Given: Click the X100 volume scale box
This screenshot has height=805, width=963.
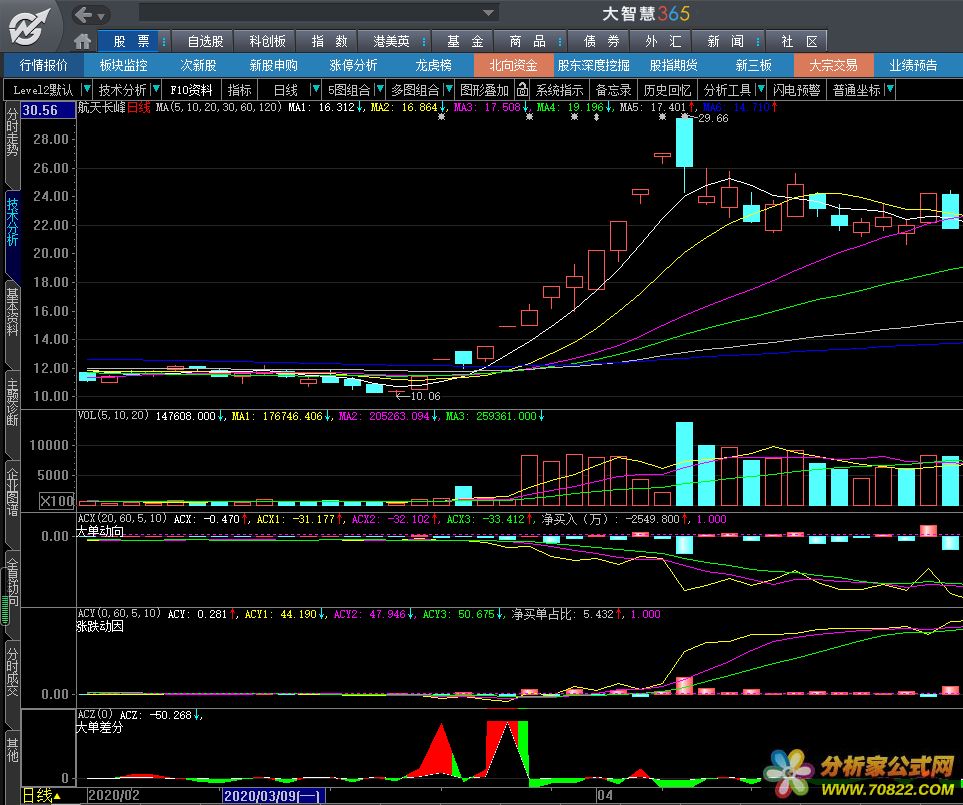Looking at the screenshot, I should point(57,500).
